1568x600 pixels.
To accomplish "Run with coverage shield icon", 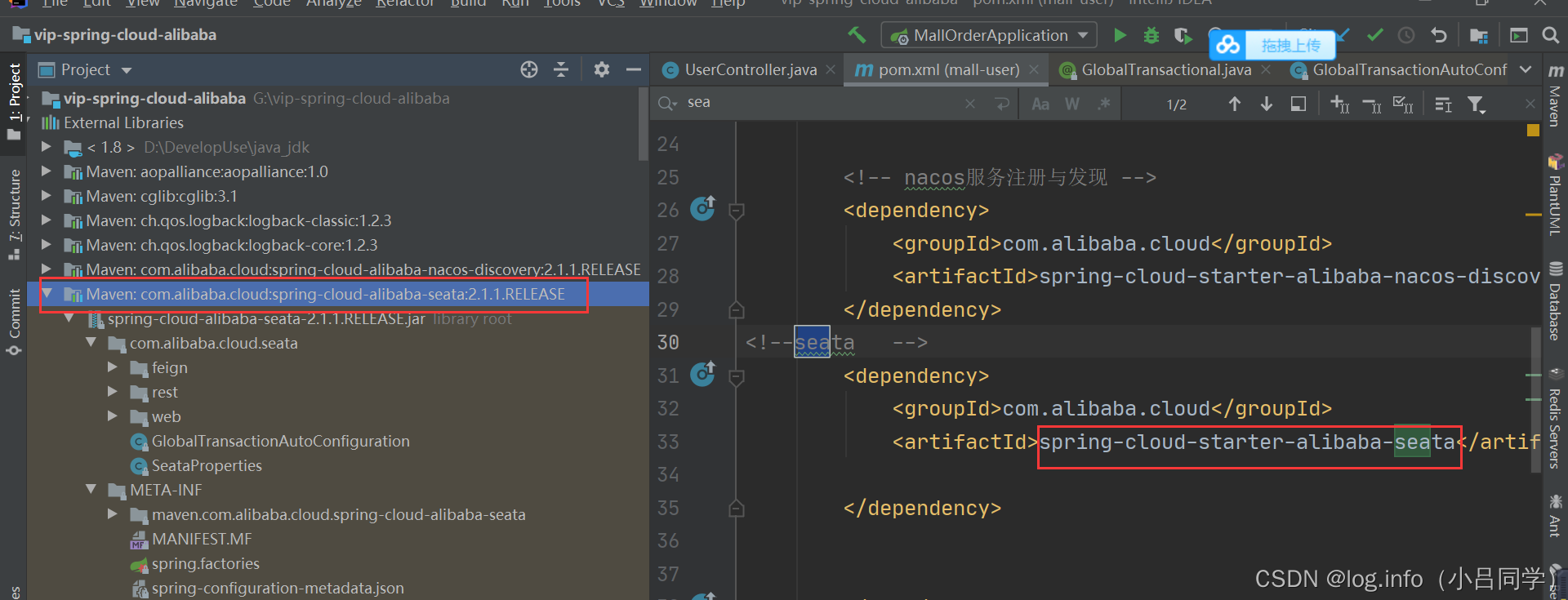I will (1183, 35).
